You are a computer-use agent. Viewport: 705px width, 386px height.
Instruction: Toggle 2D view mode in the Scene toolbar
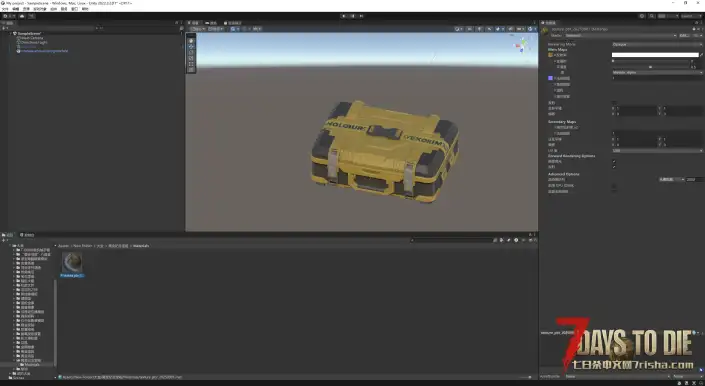point(470,29)
